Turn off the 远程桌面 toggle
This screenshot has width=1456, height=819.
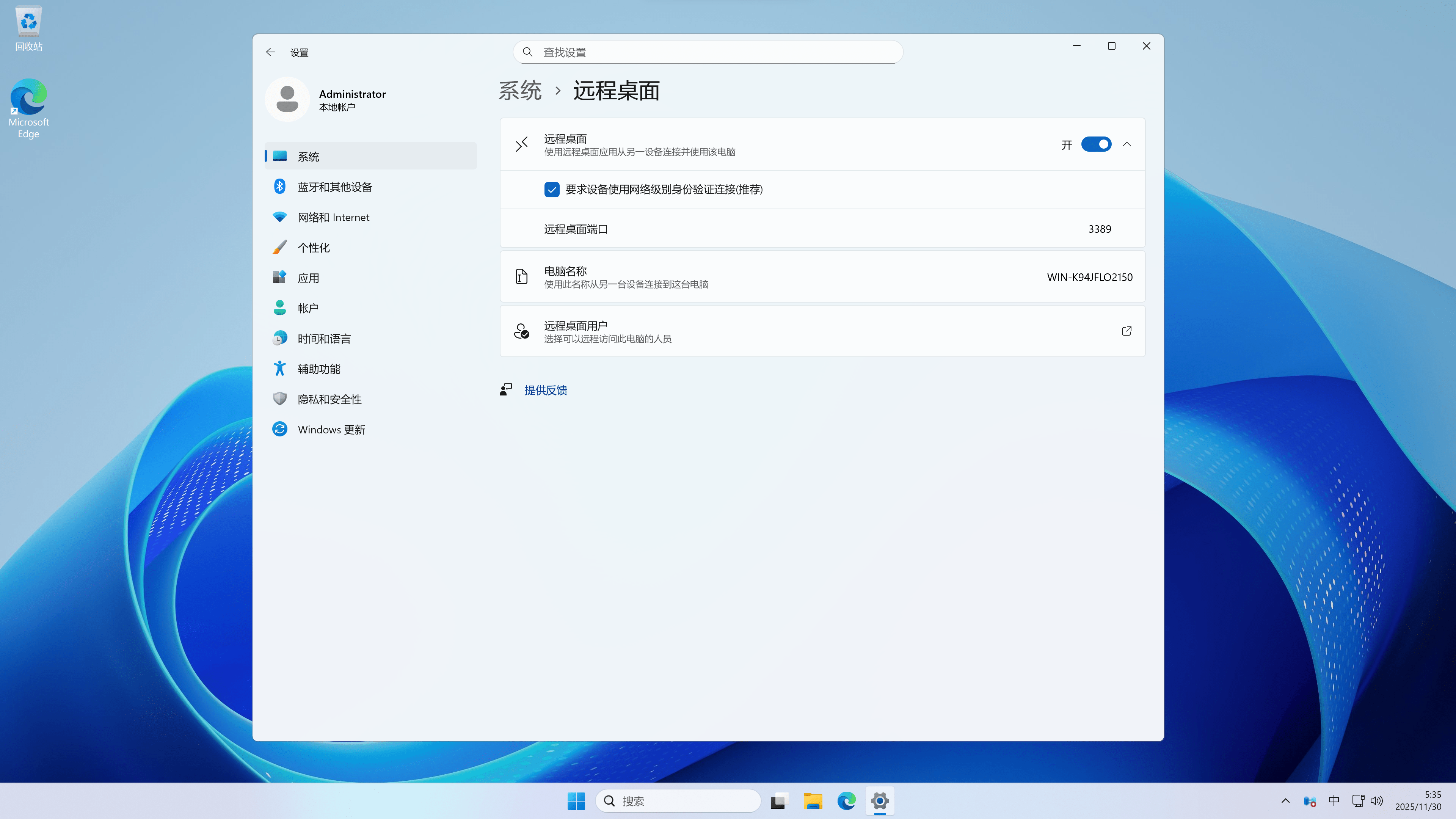click(1096, 144)
